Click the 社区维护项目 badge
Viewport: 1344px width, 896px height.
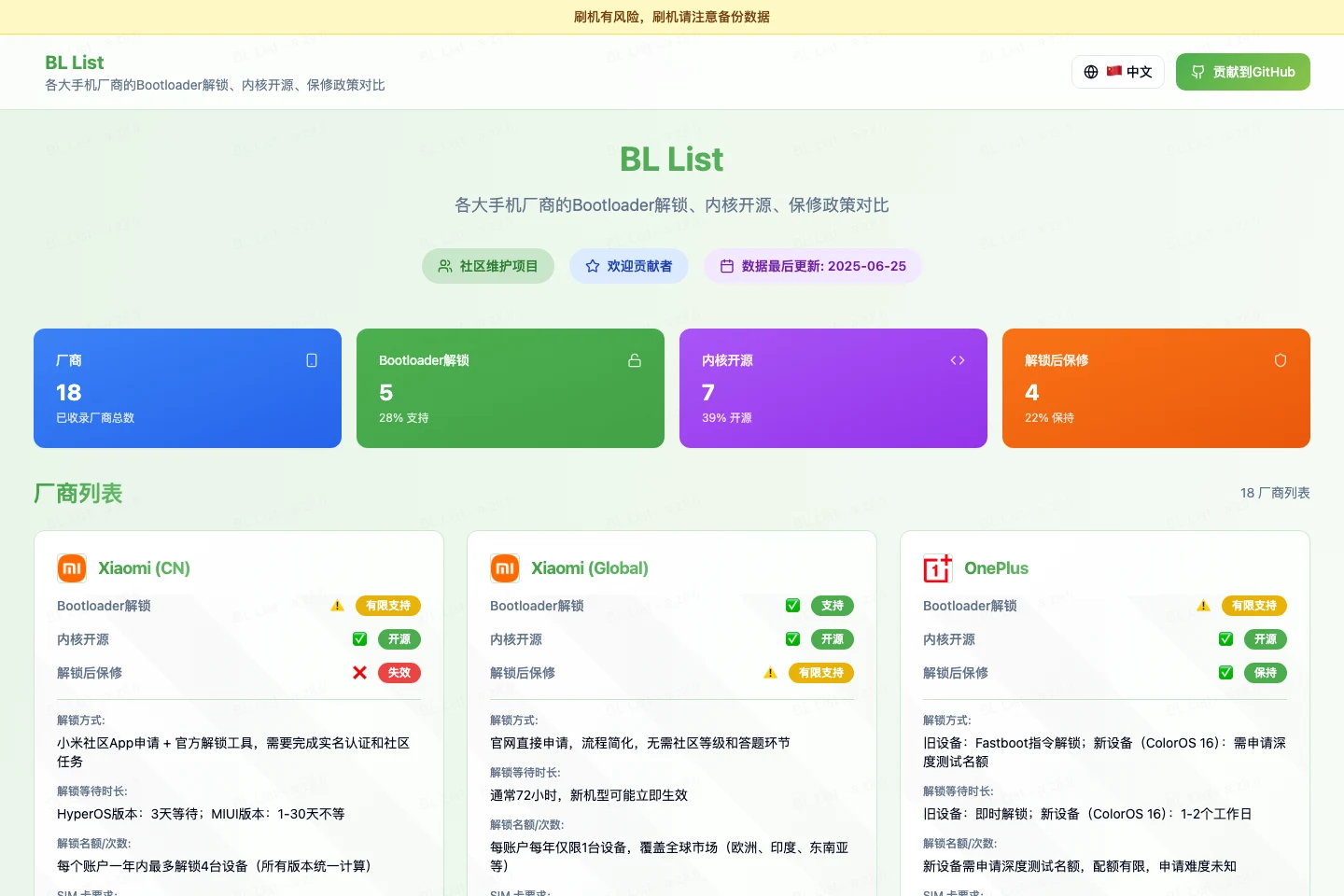tap(488, 266)
